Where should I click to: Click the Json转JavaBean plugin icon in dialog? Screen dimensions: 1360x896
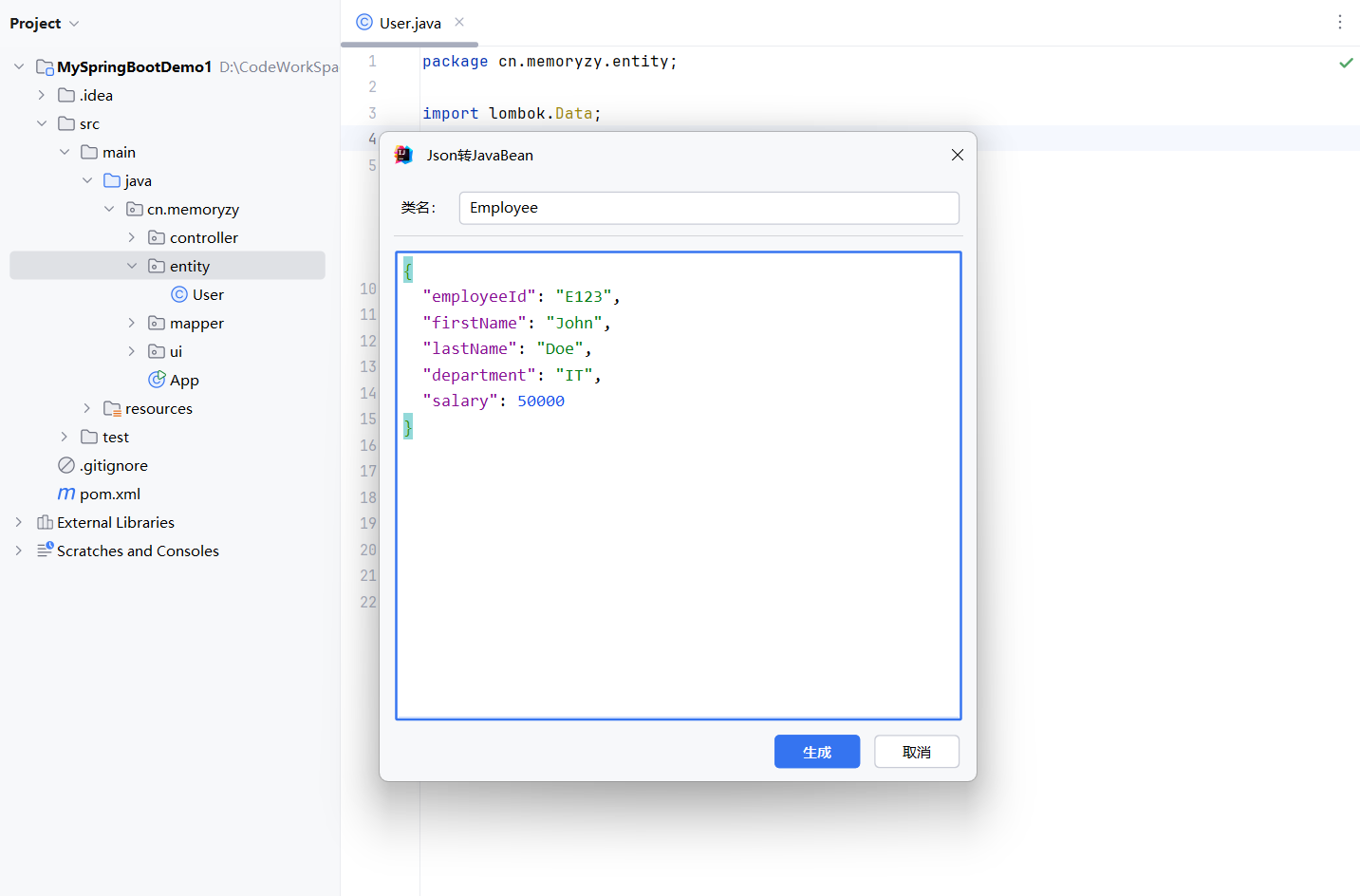coord(403,154)
